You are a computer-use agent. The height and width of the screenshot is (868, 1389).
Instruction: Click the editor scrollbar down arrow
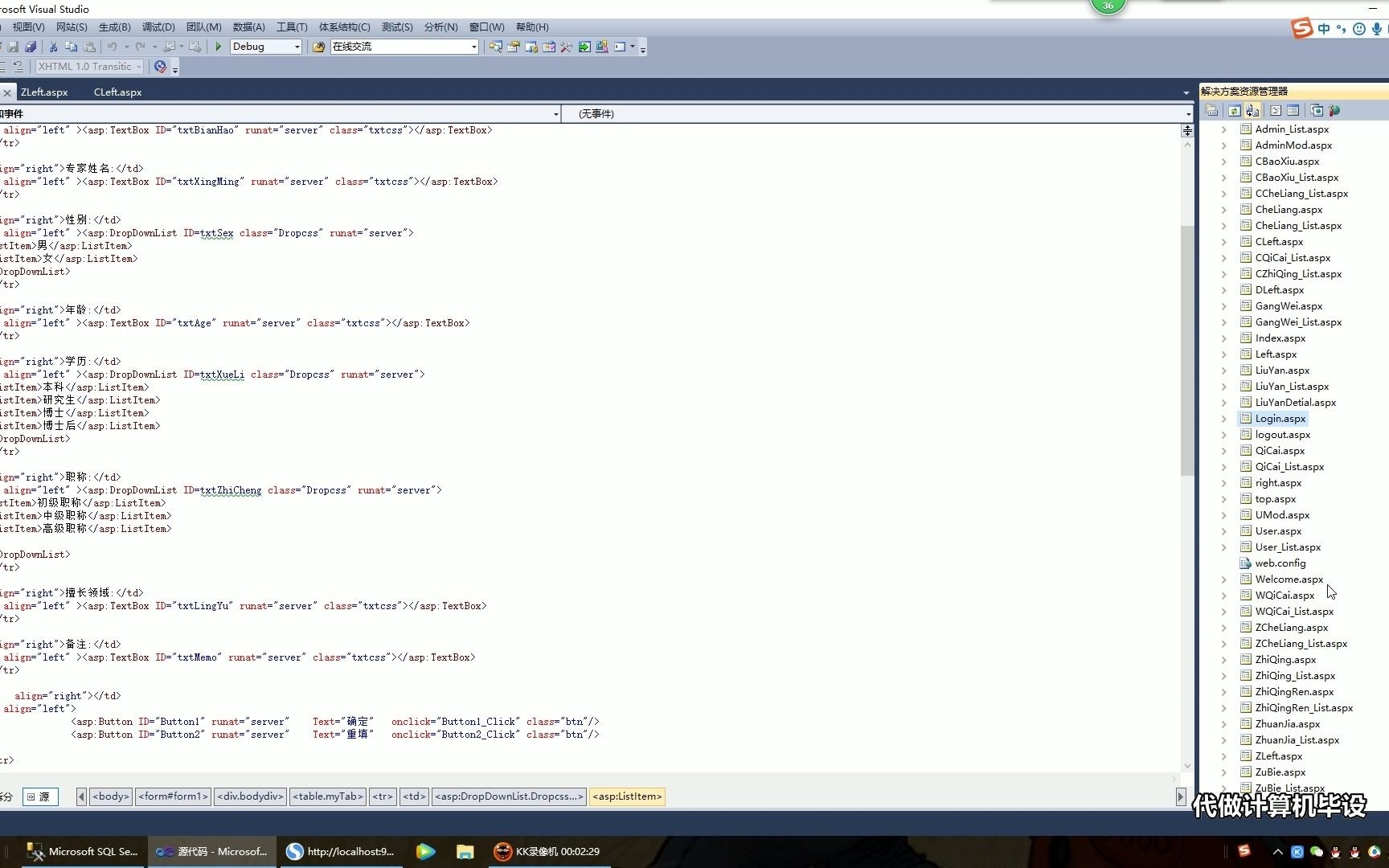1187,766
